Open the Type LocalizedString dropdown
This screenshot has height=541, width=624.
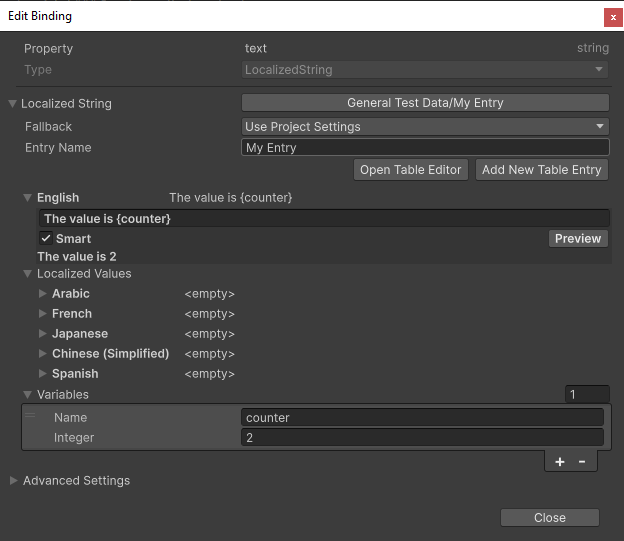tap(425, 70)
